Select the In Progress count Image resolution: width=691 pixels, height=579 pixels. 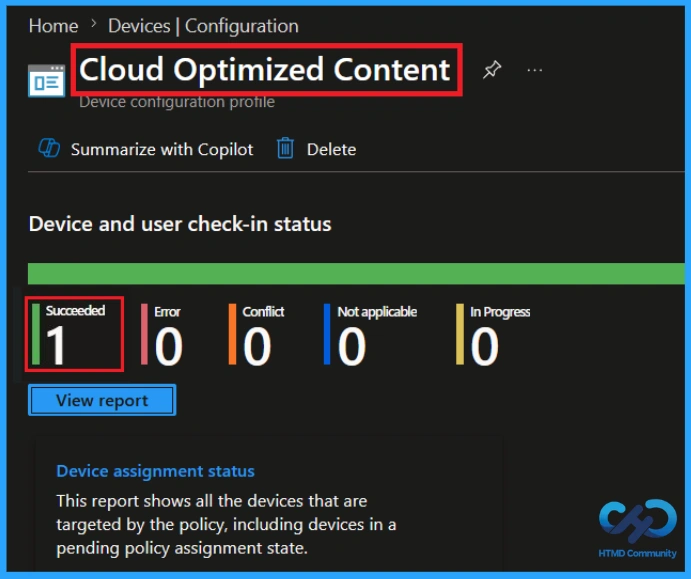[x=484, y=346]
